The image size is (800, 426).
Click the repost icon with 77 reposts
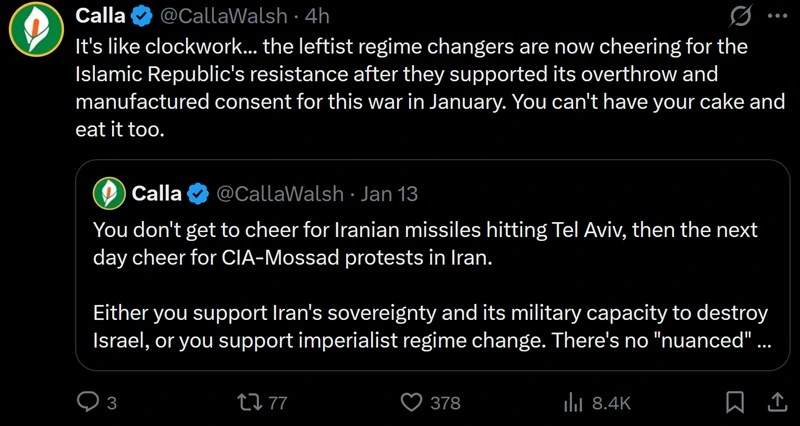[245, 402]
